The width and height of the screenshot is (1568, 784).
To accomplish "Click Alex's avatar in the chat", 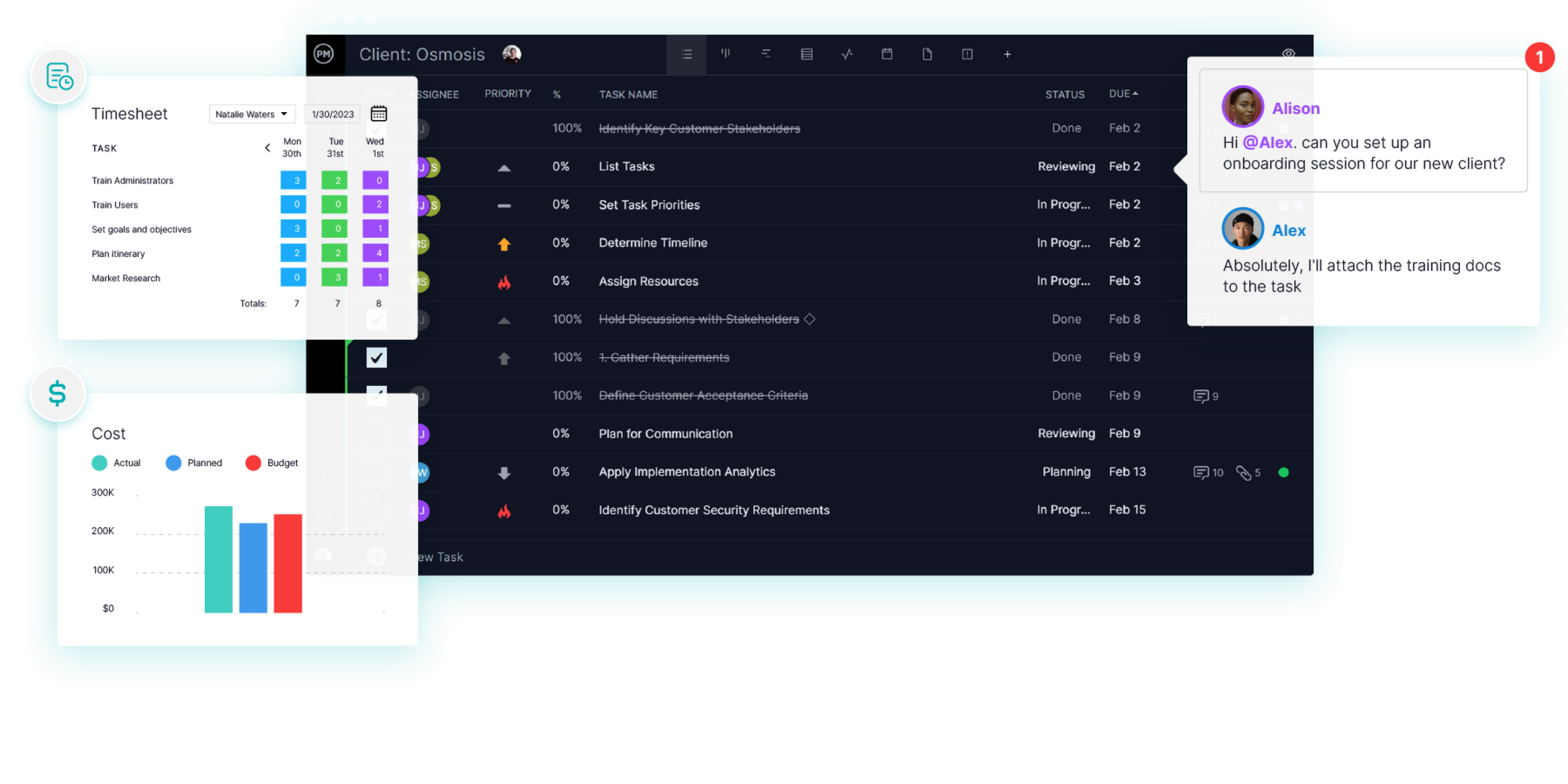I will click(x=1242, y=229).
